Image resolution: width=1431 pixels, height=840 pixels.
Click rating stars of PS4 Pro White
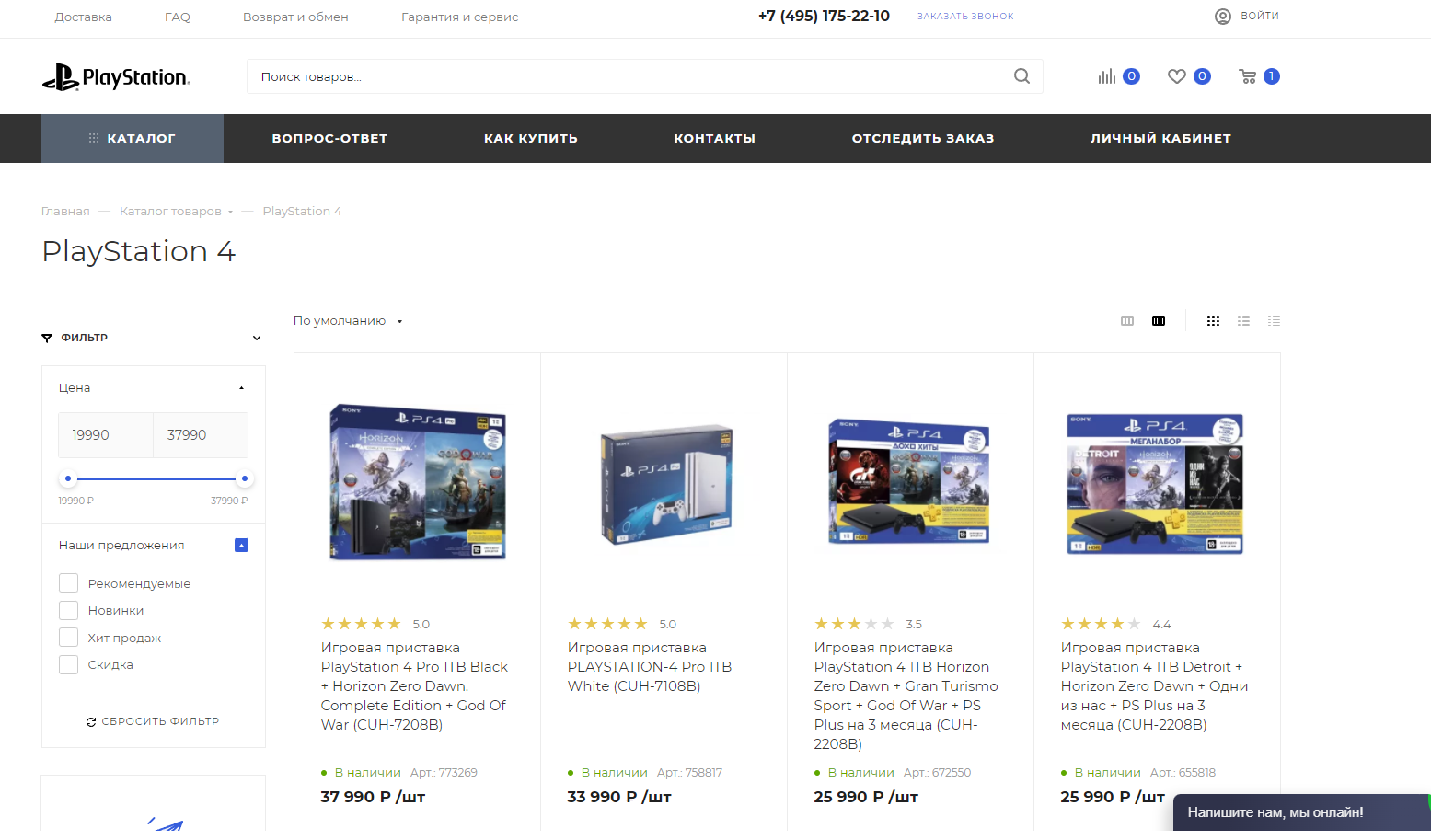pos(607,624)
